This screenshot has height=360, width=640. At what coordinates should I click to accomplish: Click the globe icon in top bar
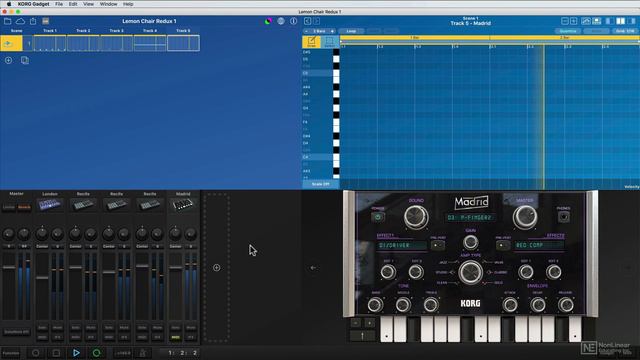(281, 21)
